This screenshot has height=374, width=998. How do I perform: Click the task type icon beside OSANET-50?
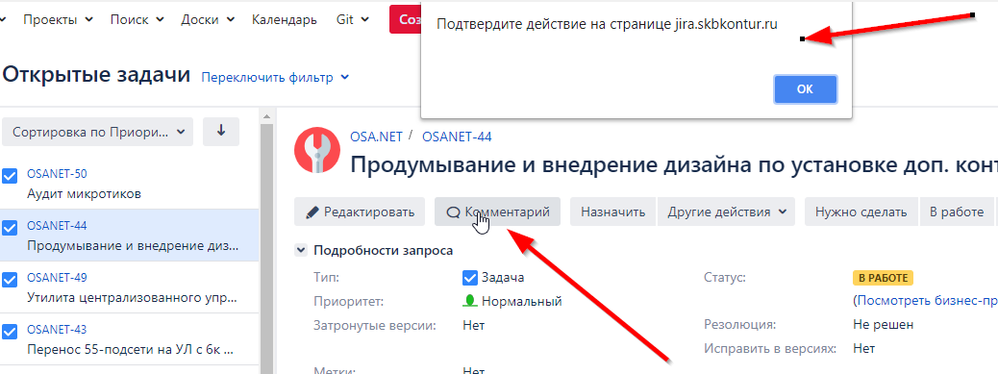coord(10,176)
